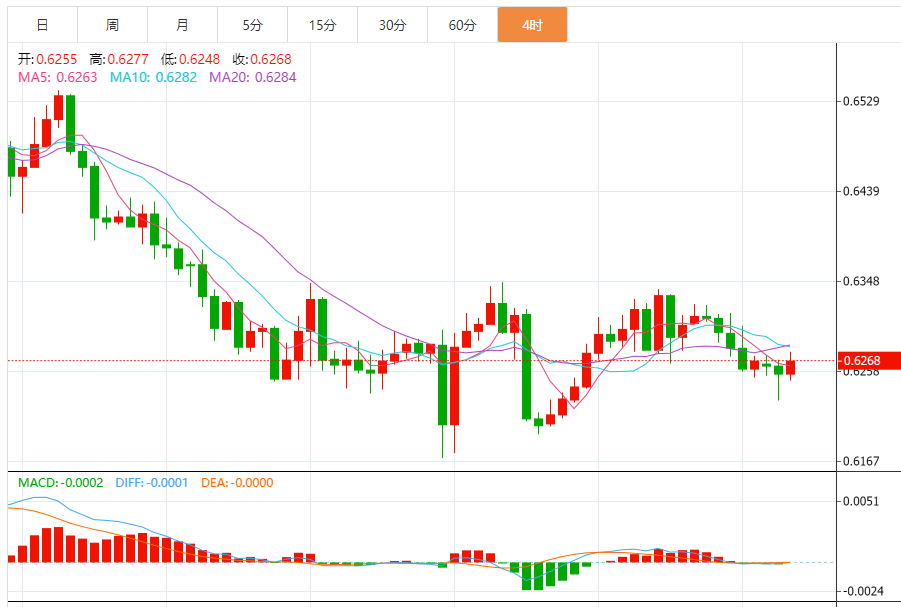Click the 收:0.6268 close price readout
The width and height of the screenshot is (901, 607).
point(262,59)
